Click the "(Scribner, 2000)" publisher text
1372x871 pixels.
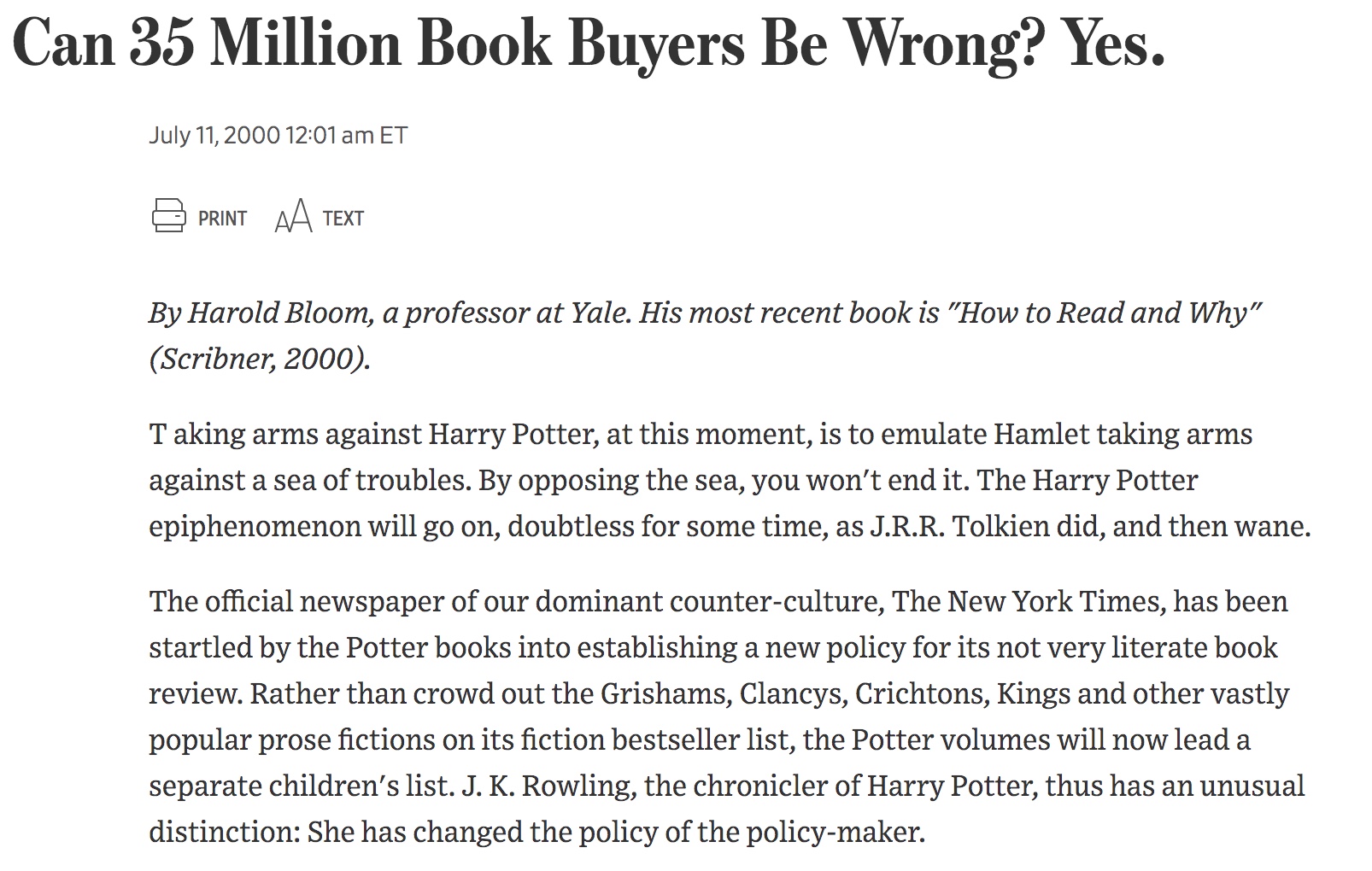260,359
